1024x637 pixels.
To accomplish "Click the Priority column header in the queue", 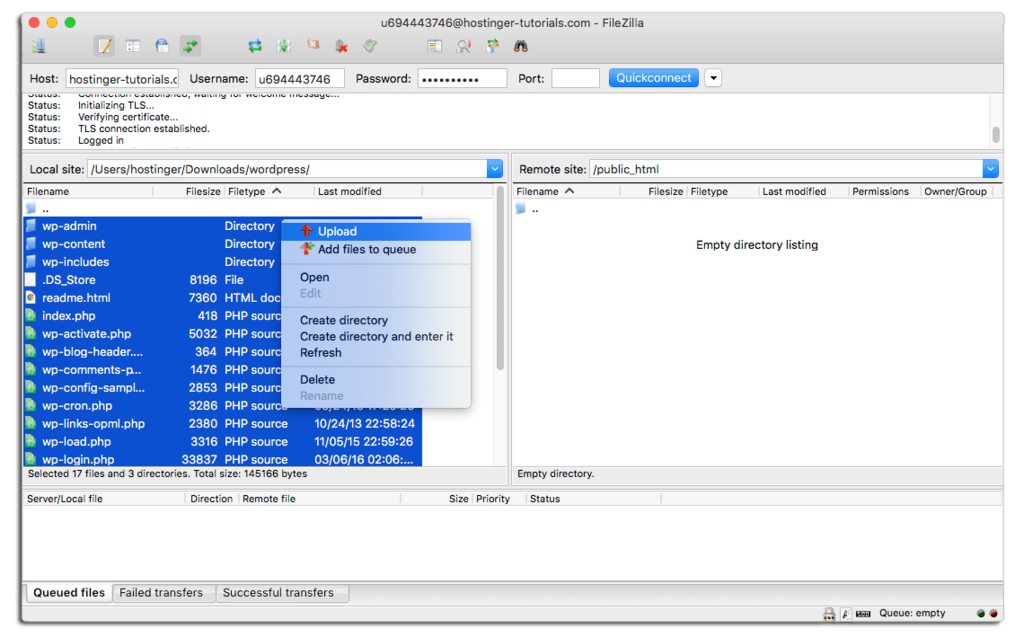I will click(492, 498).
